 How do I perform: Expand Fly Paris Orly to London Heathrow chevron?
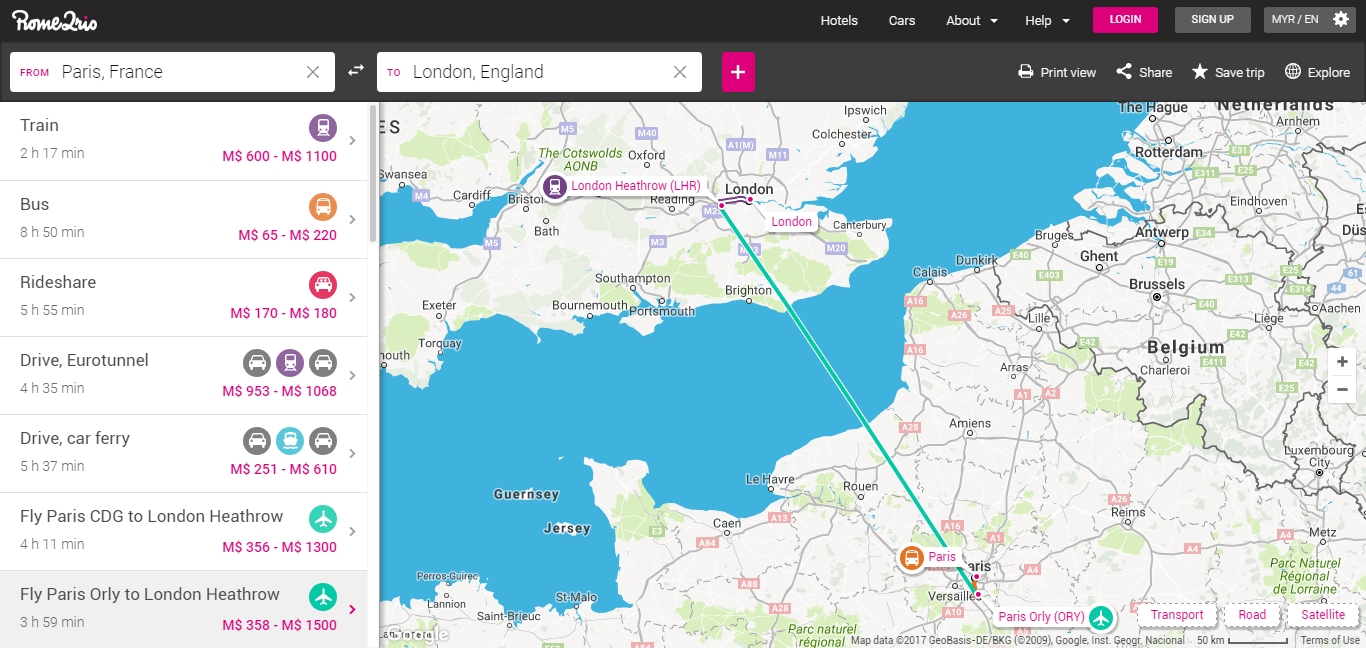(x=352, y=609)
